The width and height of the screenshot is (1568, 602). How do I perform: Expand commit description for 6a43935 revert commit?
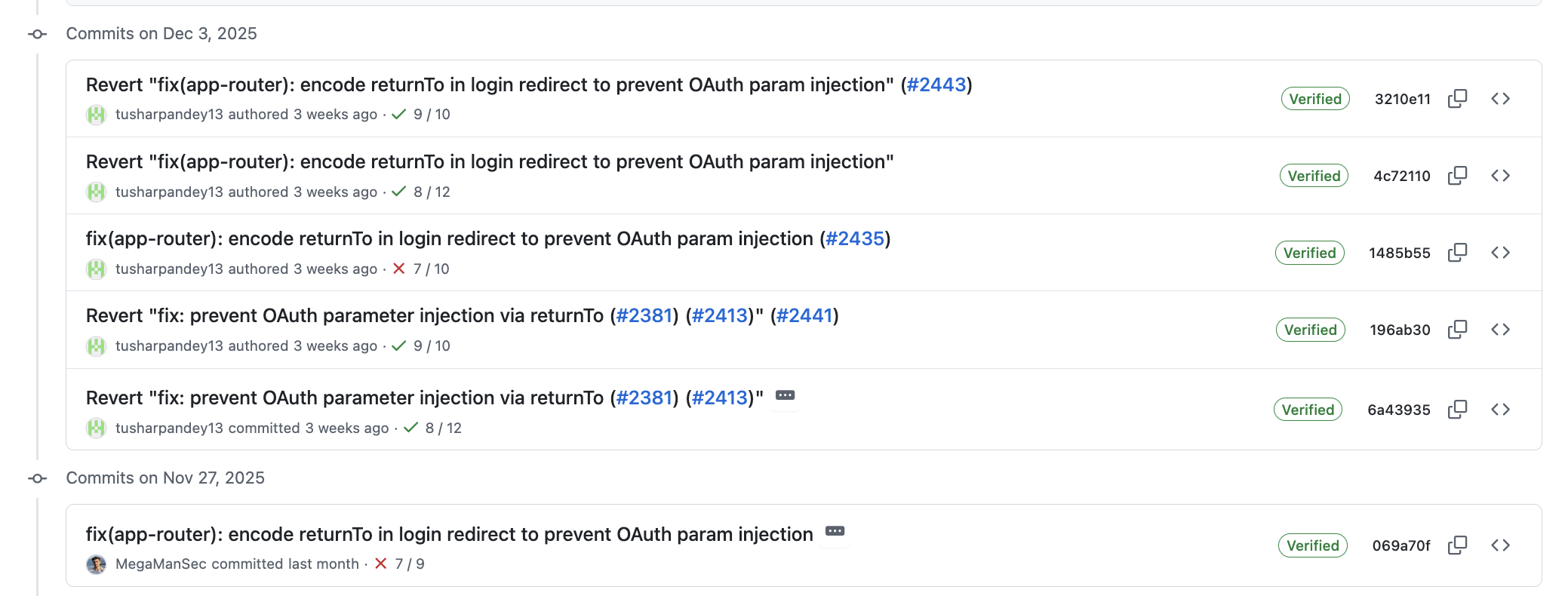pyautogui.click(x=785, y=395)
